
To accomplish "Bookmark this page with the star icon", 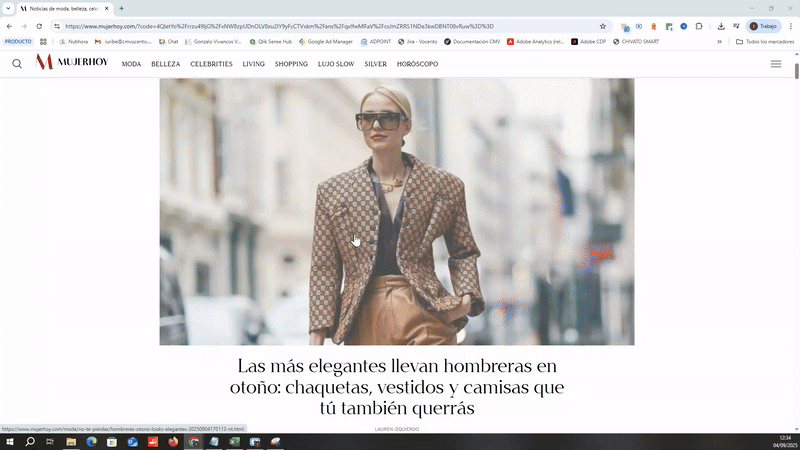I will pos(603,26).
